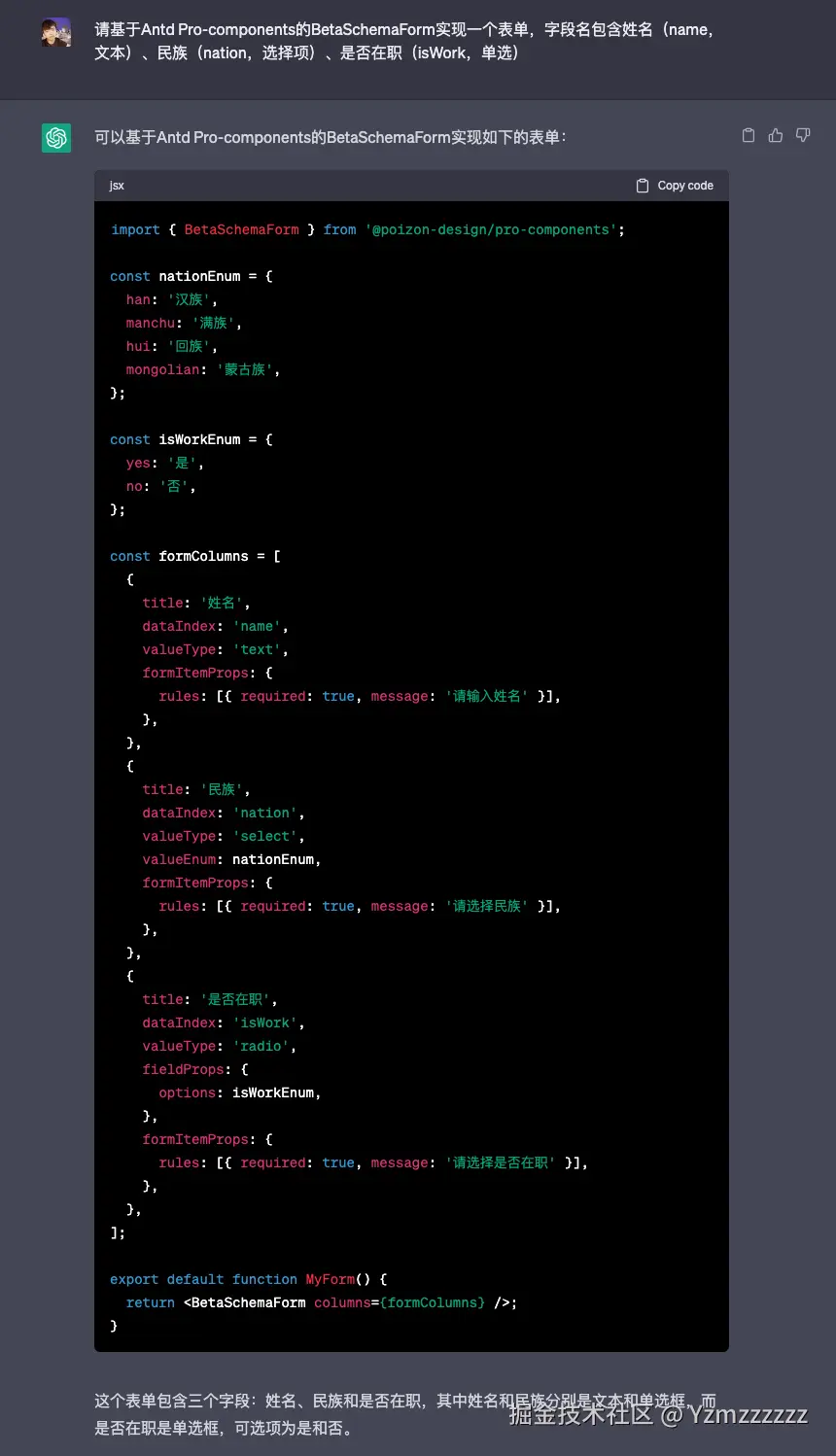The image size is (836, 1456).
Task: Click the return <BetaSchemaForm columns line
Action: point(322,1302)
